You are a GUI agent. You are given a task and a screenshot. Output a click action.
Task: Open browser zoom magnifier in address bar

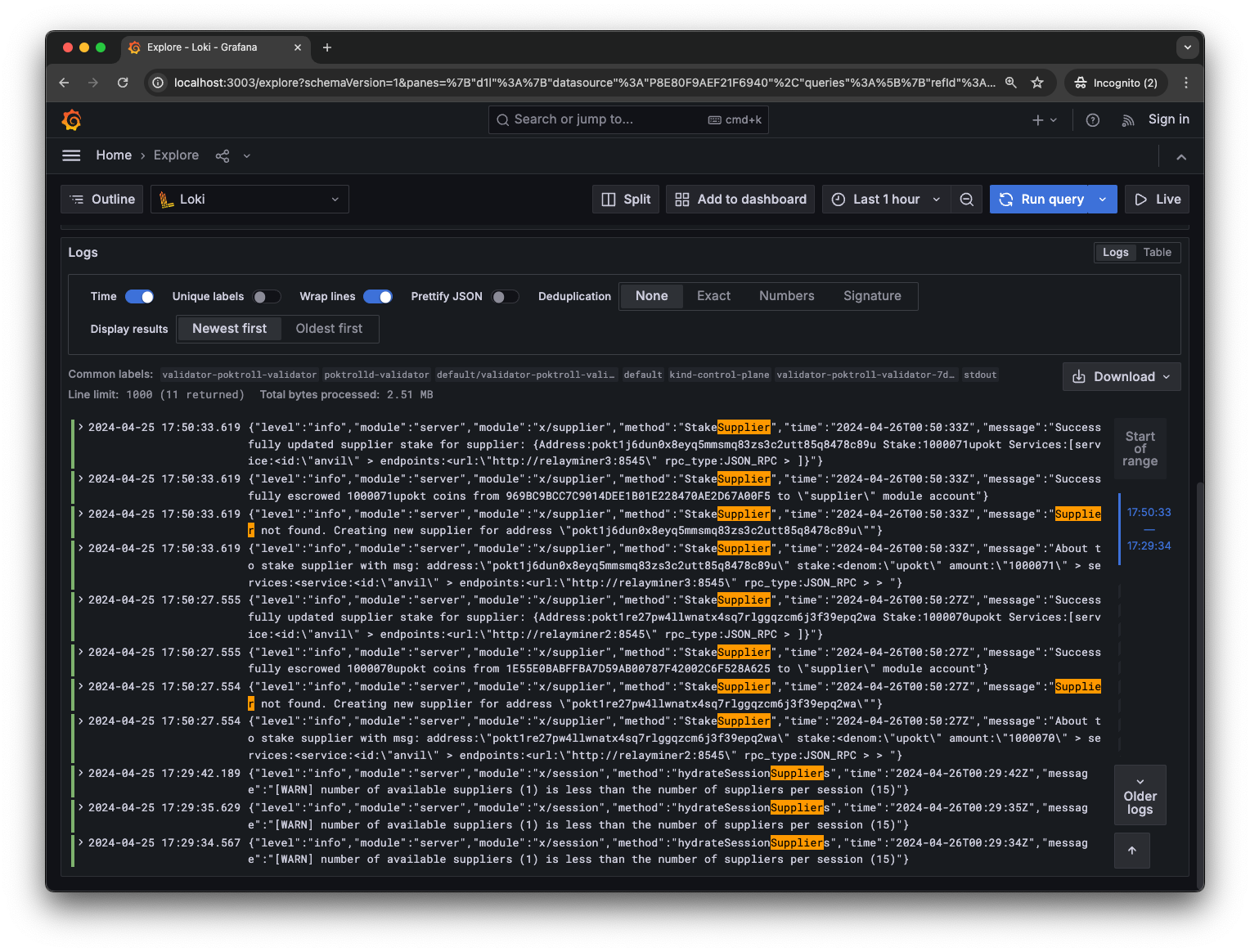[1011, 83]
